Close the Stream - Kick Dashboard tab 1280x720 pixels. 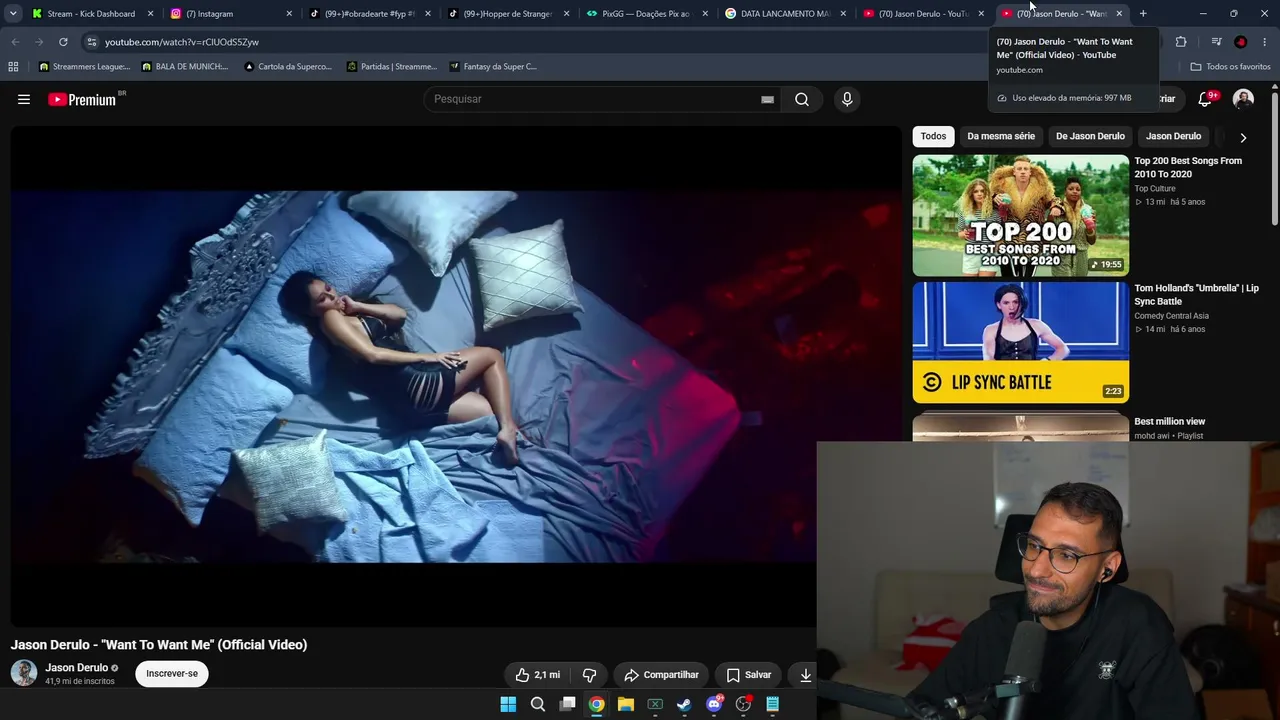coord(151,14)
